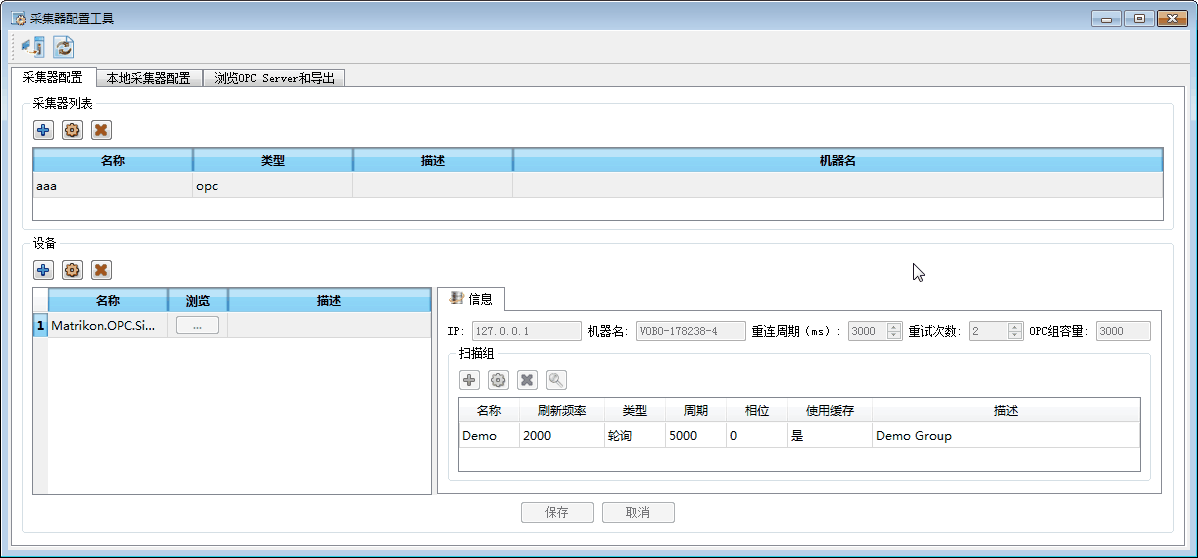Click the browse ... button for Matrikon device
The image size is (1198, 558).
coord(197,326)
